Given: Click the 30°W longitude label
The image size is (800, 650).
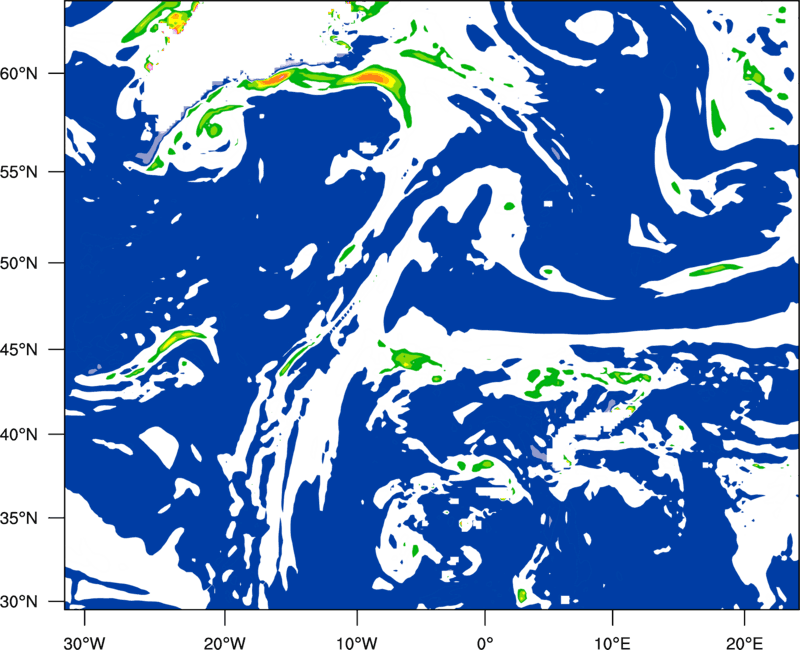Looking at the screenshot, I should [x=85, y=642].
